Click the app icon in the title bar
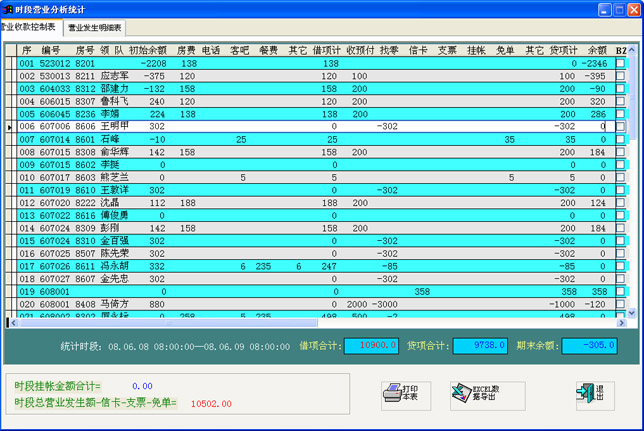644x431 pixels. coord(8,8)
